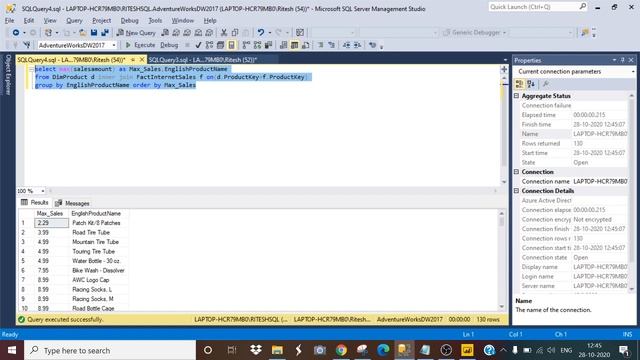Open the Query Options icon

[x=220, y=45]
